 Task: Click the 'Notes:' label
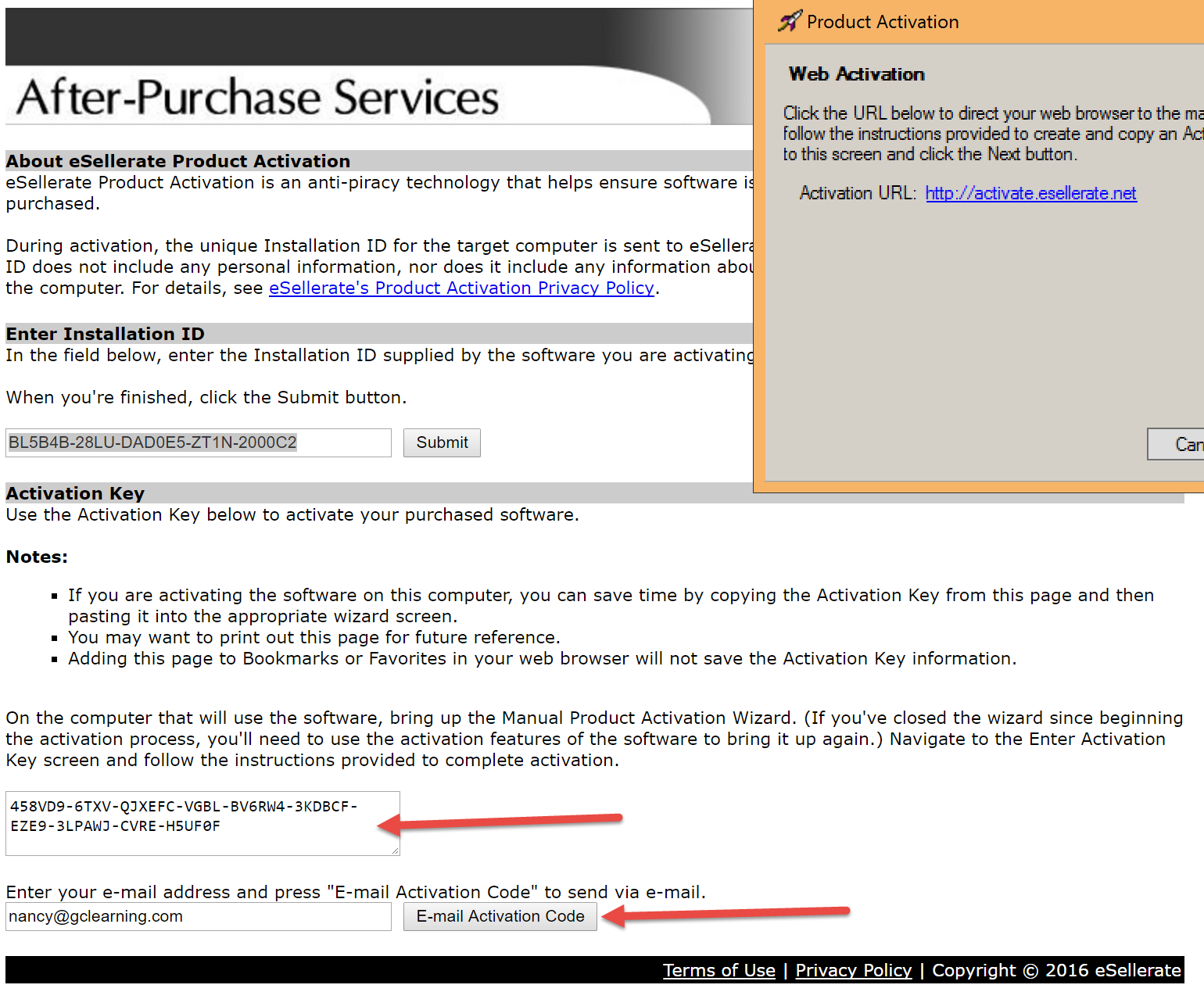(37, 557)
